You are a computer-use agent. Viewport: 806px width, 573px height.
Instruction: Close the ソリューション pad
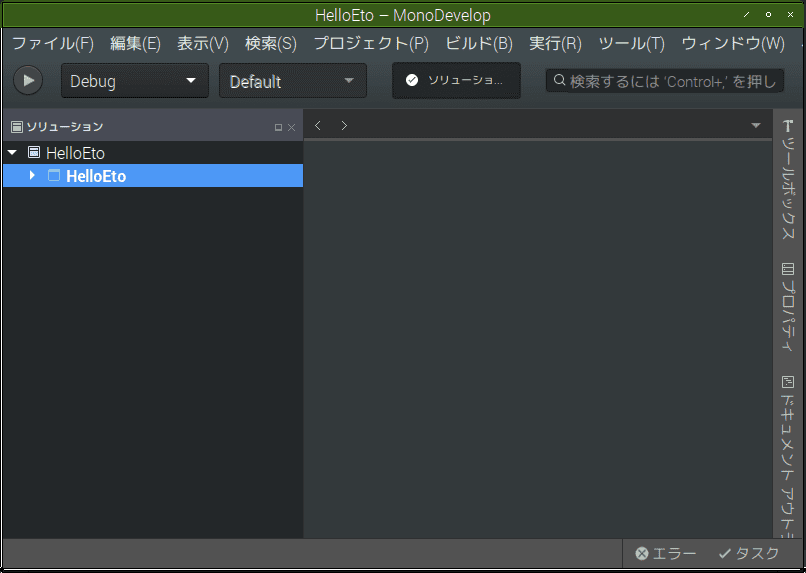click(291, 127)
